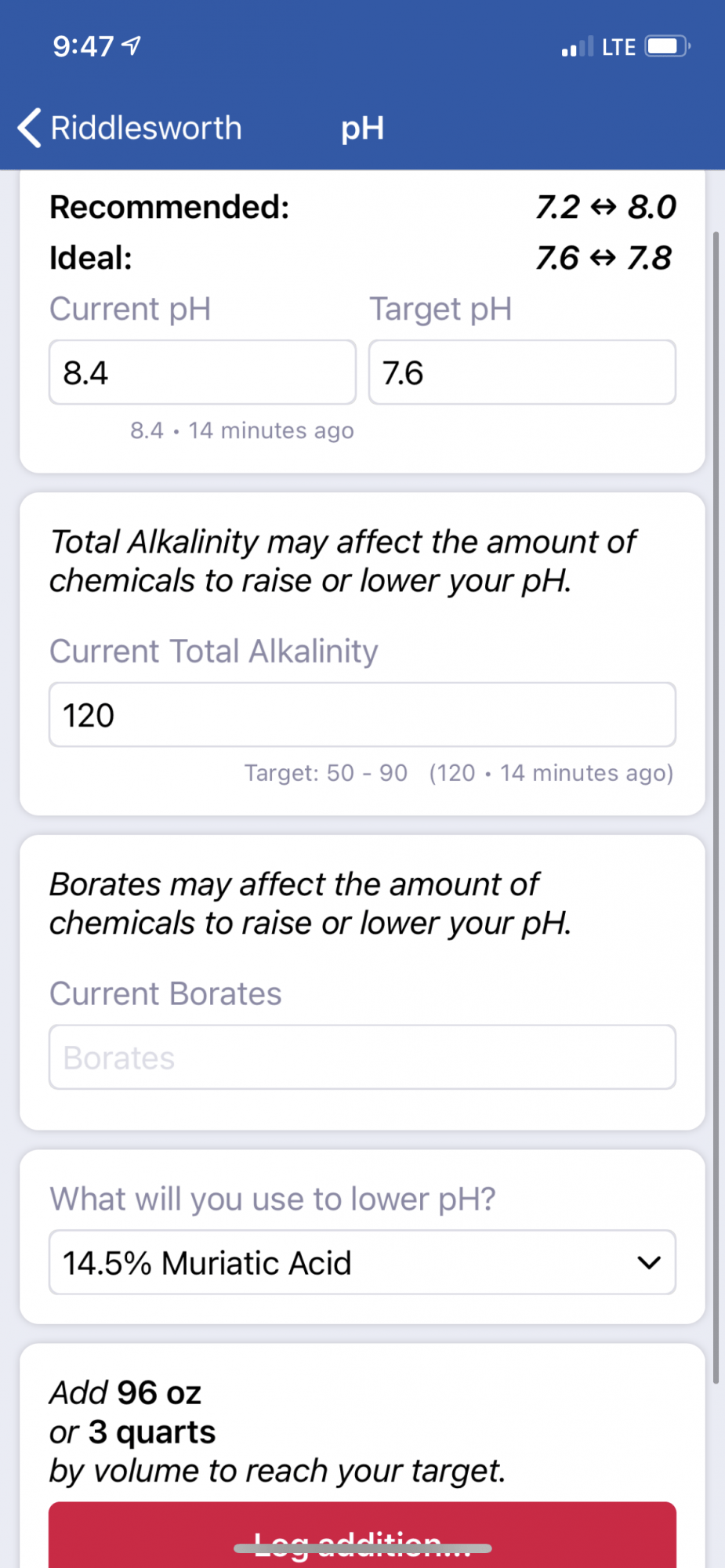725x1568 pixels.
Task: Edit the Target pH field
Action: click(x=522, y=372)
